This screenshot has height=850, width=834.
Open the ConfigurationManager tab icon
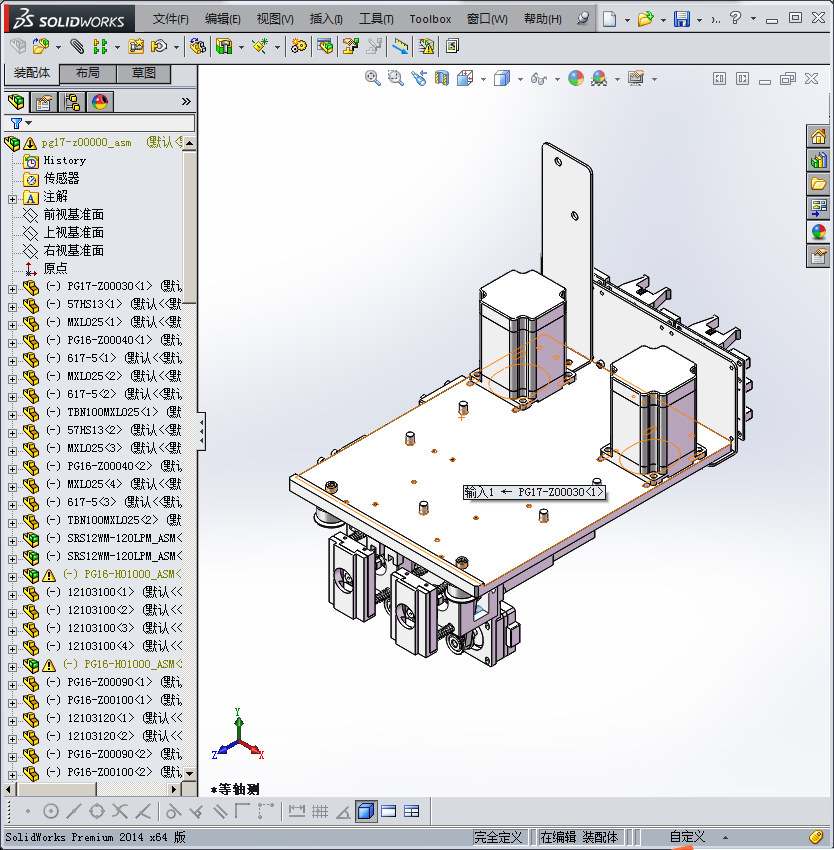point(72,102)
